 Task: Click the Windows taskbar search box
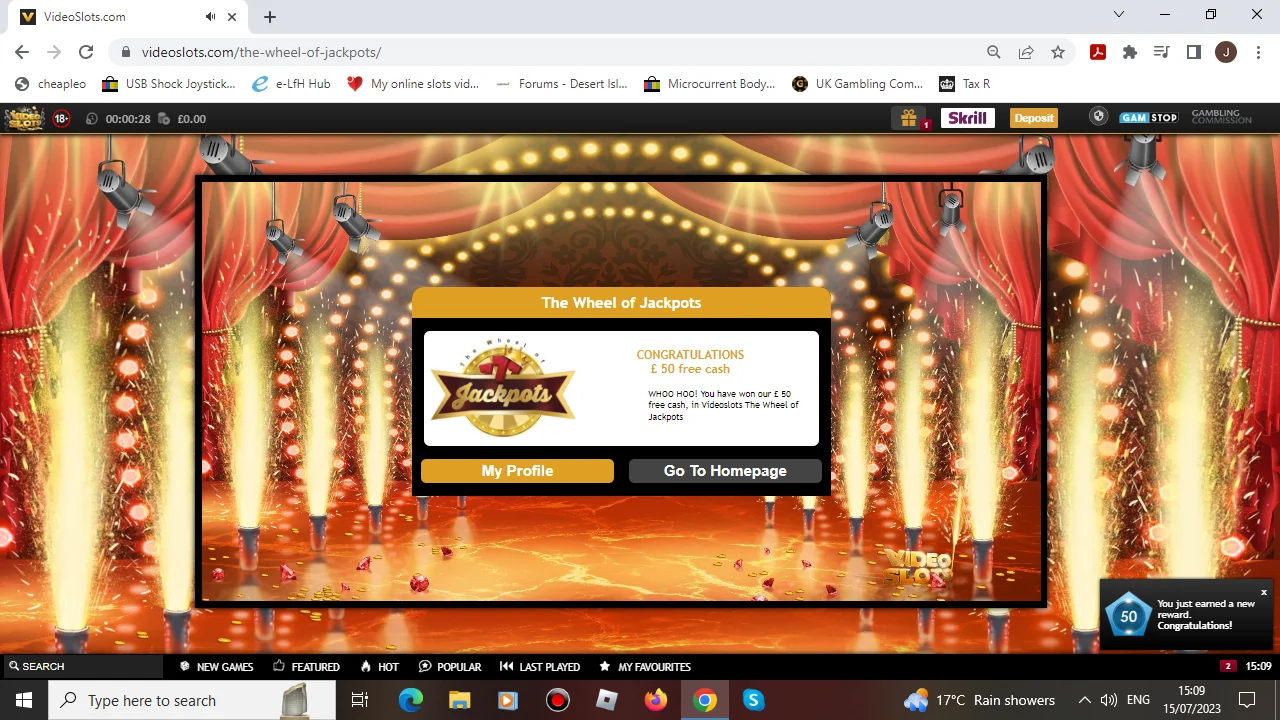click(192, 700)
